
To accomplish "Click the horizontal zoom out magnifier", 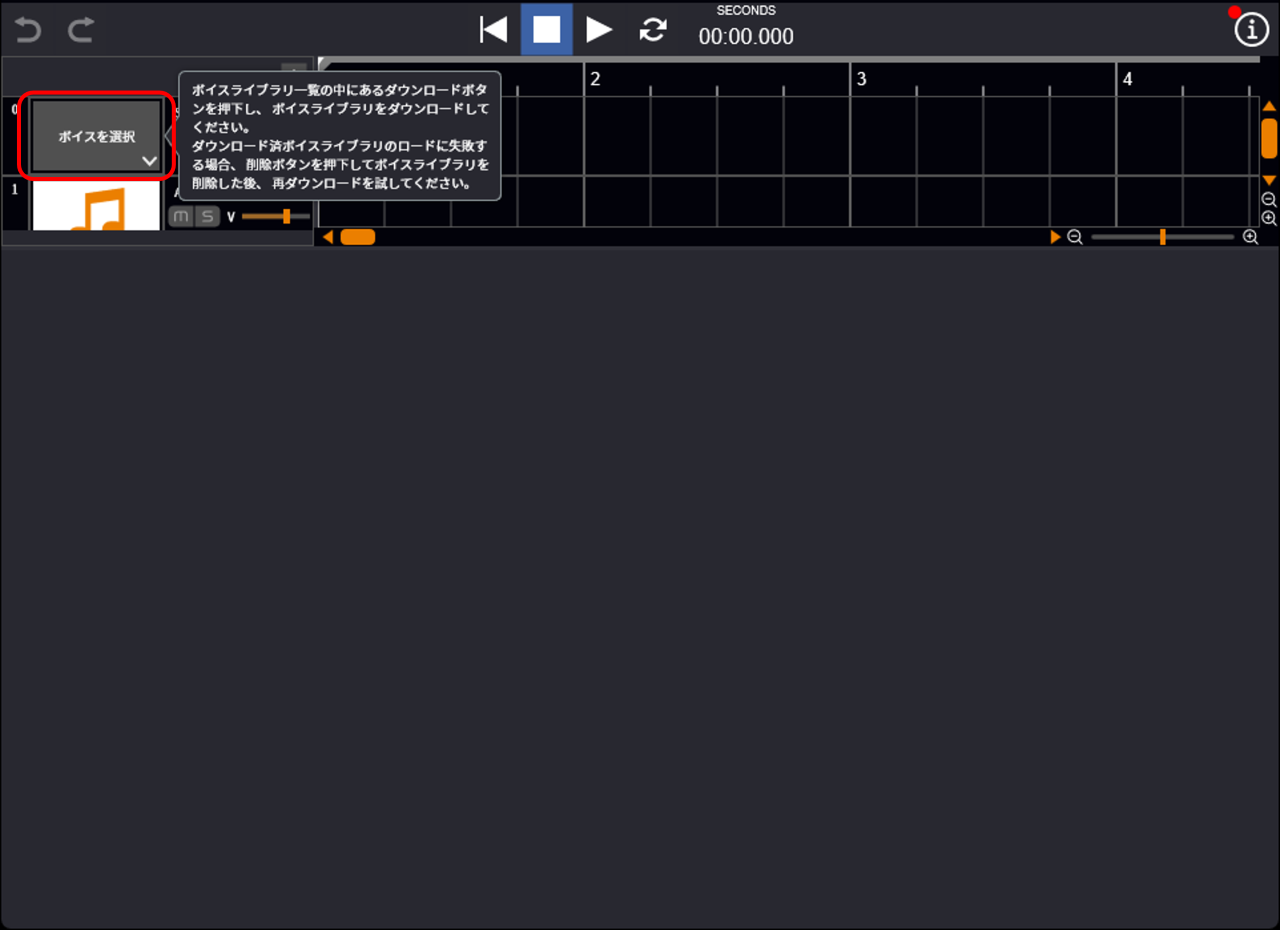I will click(1075, 237).
